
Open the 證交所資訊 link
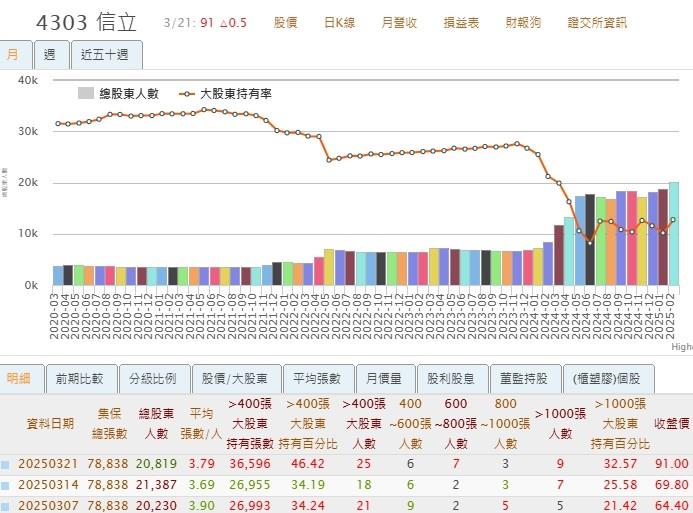[x=597, y=23]
